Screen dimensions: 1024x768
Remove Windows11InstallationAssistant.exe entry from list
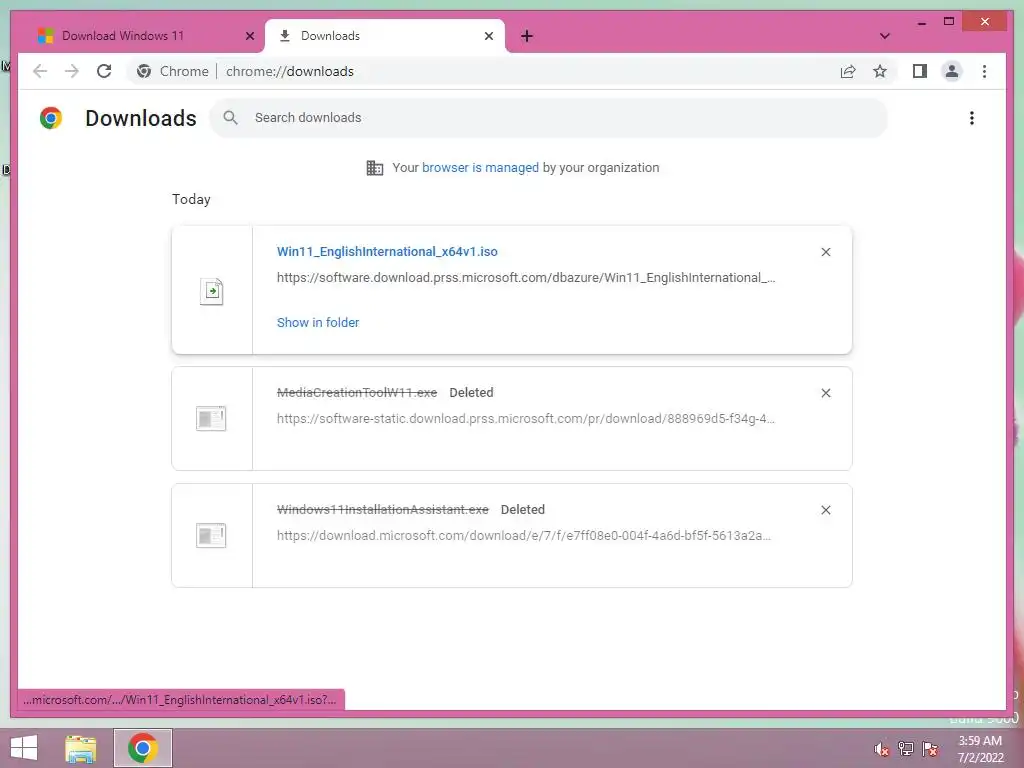[x=825, y=510]
